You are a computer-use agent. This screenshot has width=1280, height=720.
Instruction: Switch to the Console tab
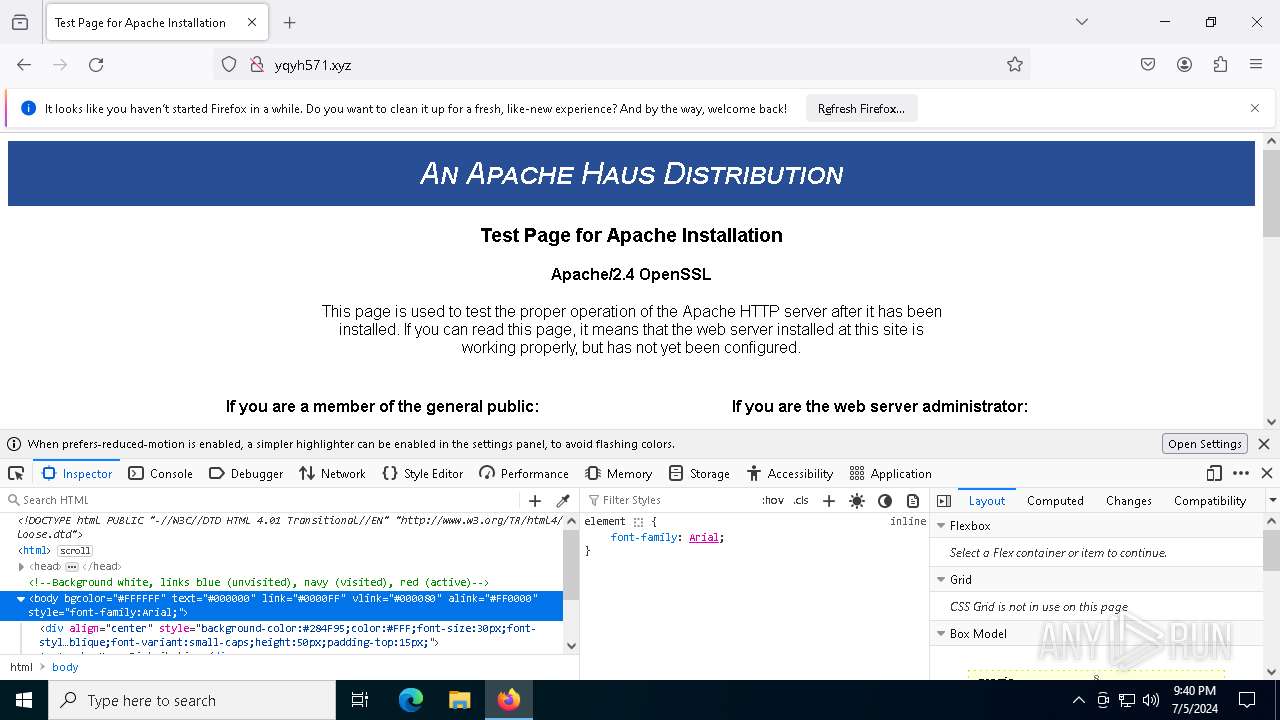click(160, 473)
